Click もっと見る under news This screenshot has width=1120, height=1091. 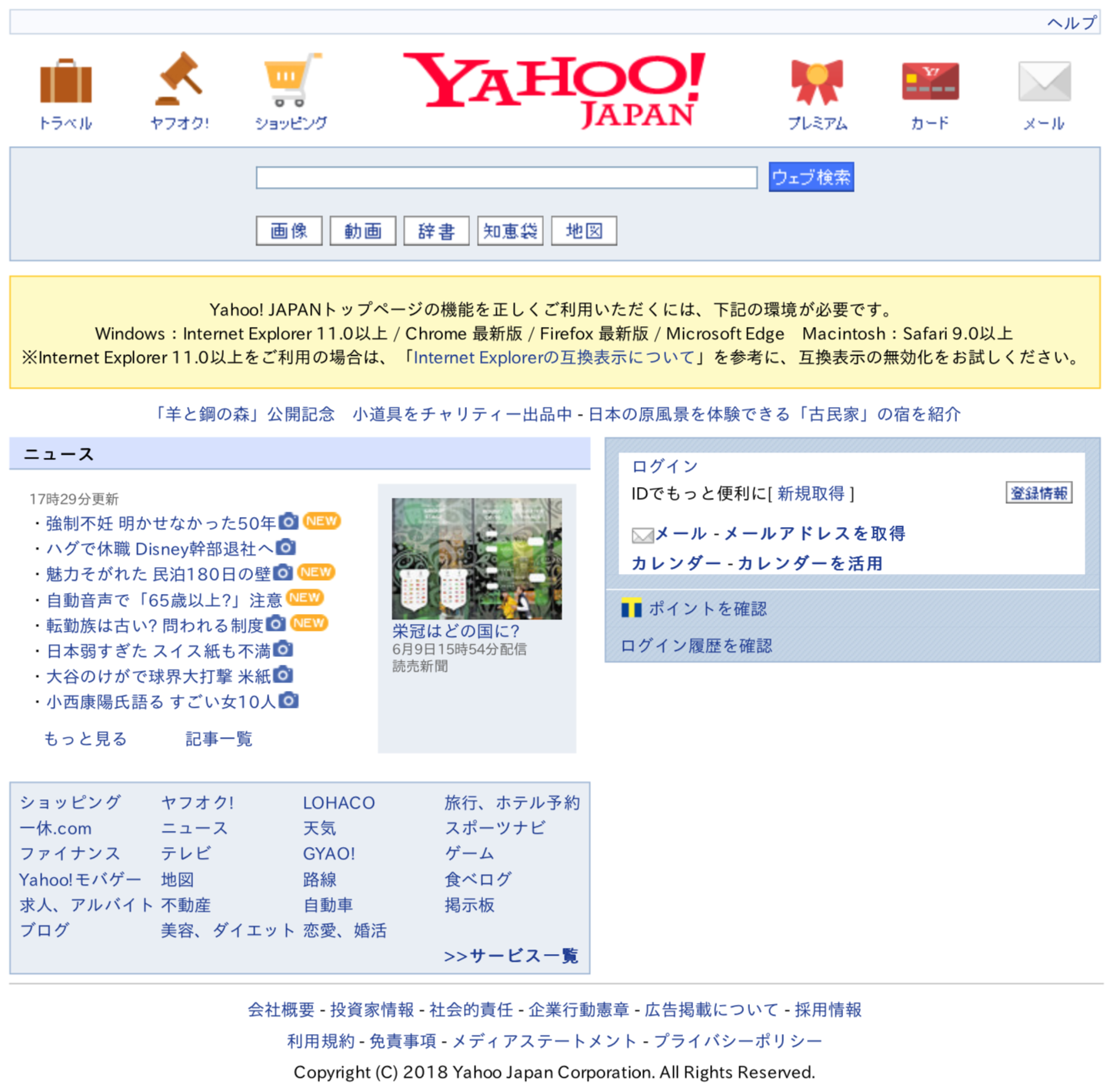(85, 739)
